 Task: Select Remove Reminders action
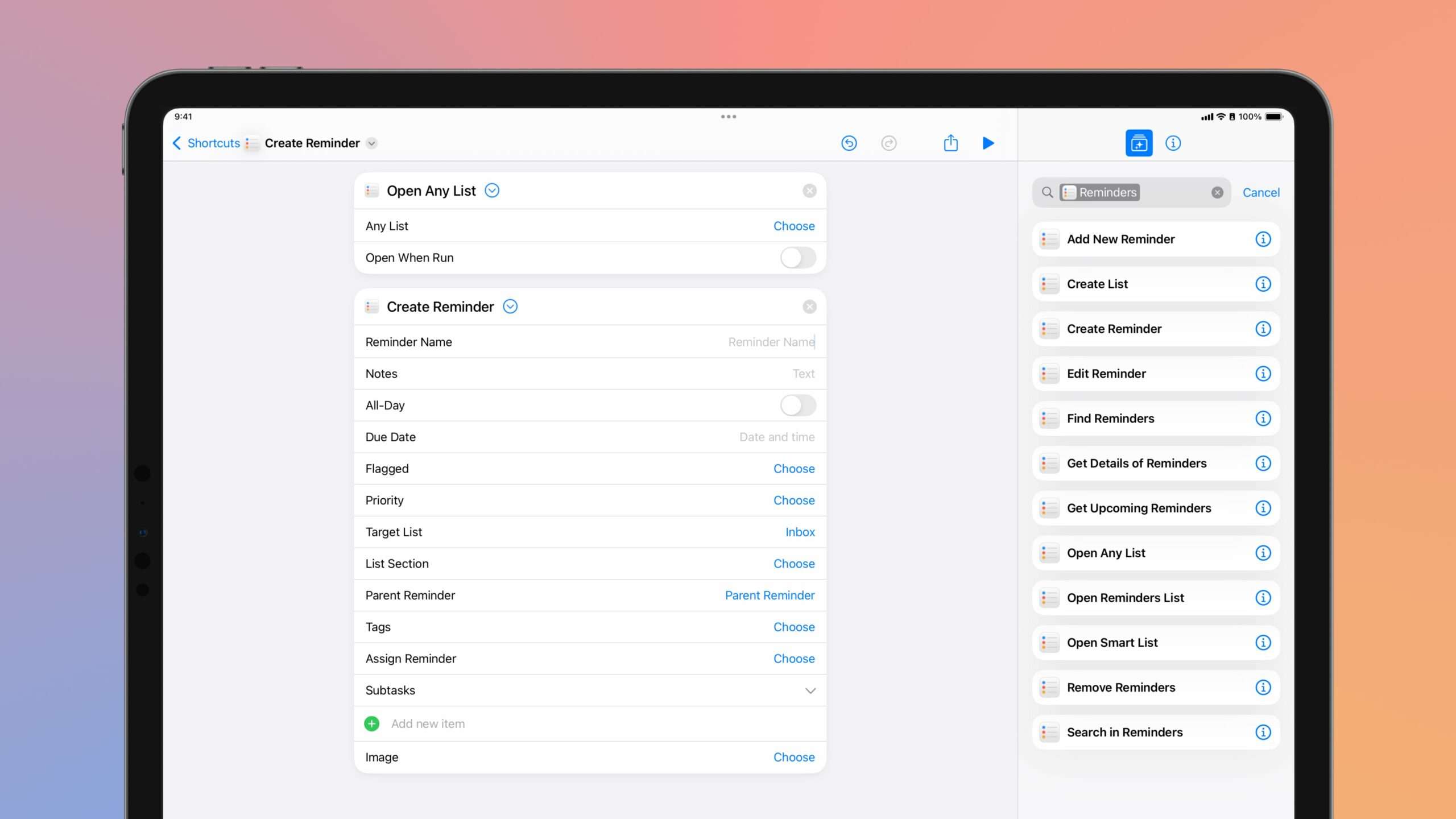(x=1156, y=688)
